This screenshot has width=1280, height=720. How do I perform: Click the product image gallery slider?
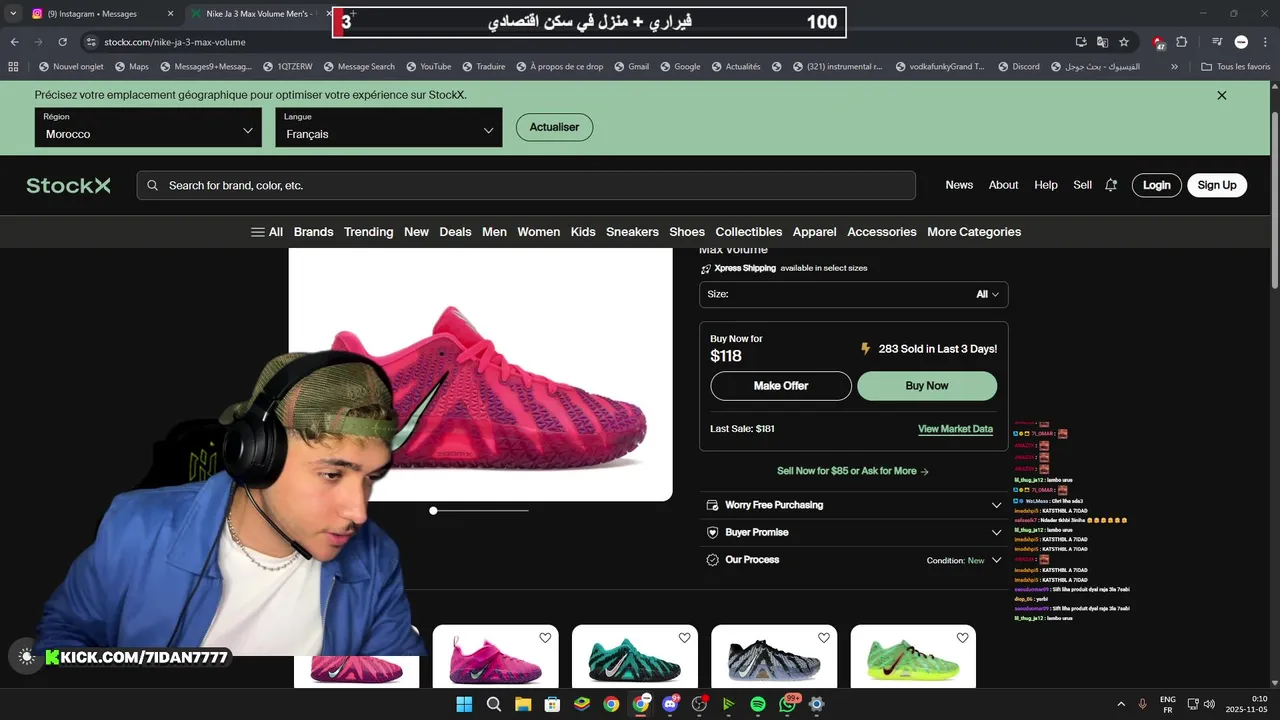click(x=479, y=510)
